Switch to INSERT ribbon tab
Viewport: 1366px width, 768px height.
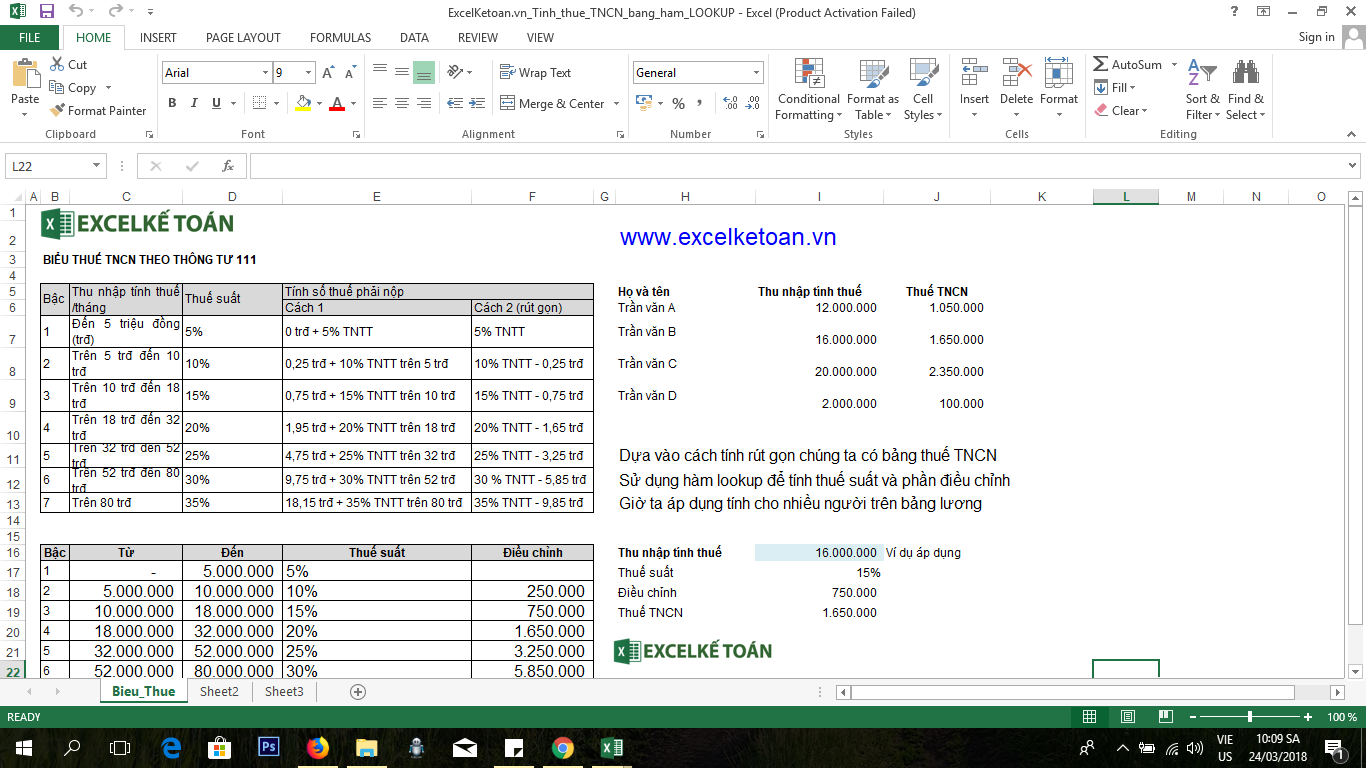tap(158, 38)
